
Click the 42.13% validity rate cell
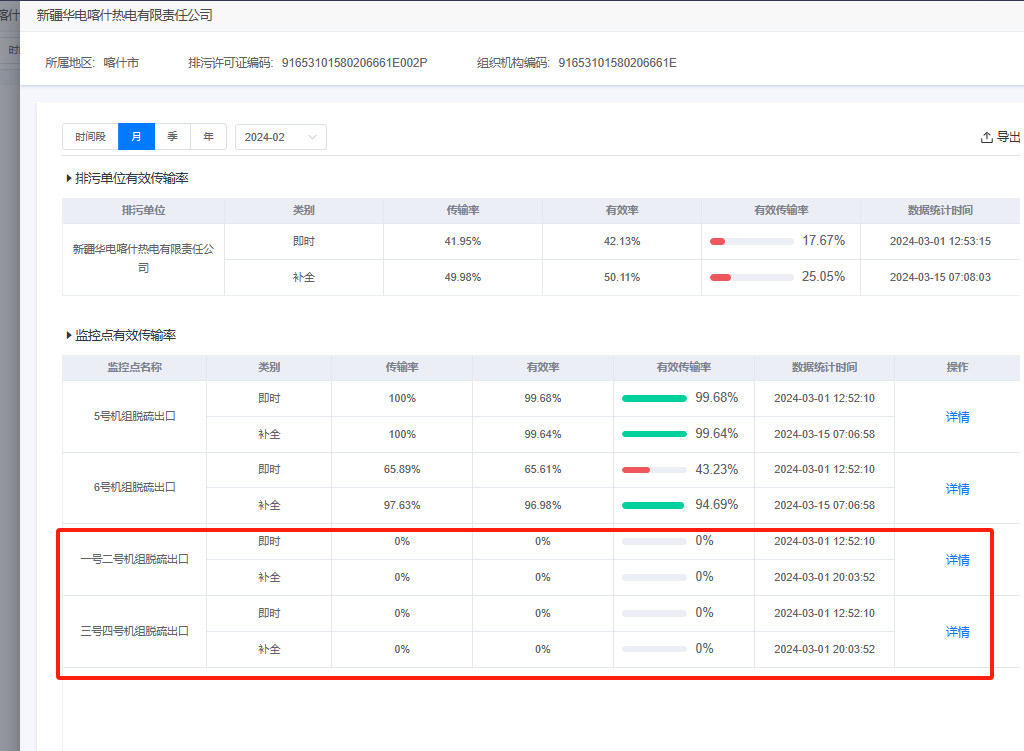[622, 242]
